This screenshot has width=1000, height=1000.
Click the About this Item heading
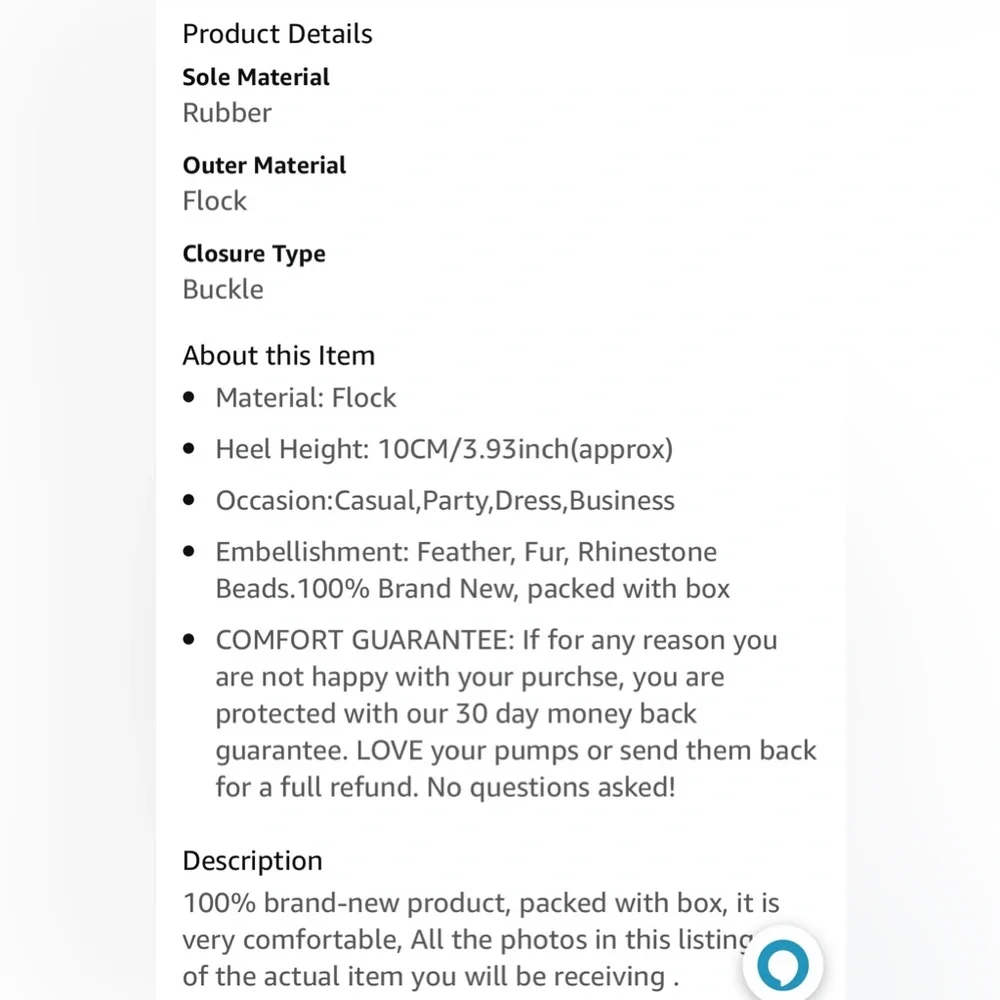278,356
